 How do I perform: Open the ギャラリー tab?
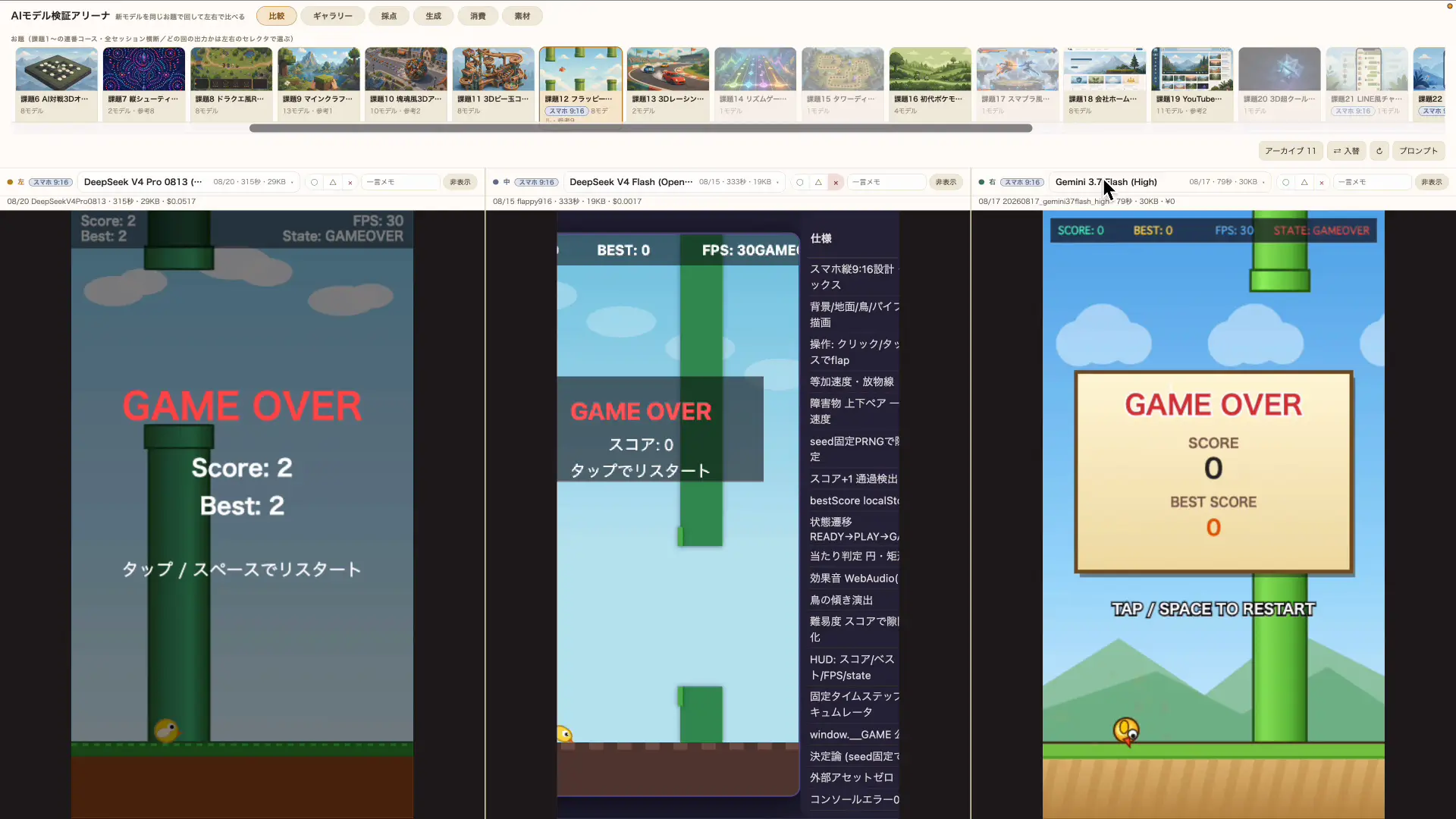point(333,16)
